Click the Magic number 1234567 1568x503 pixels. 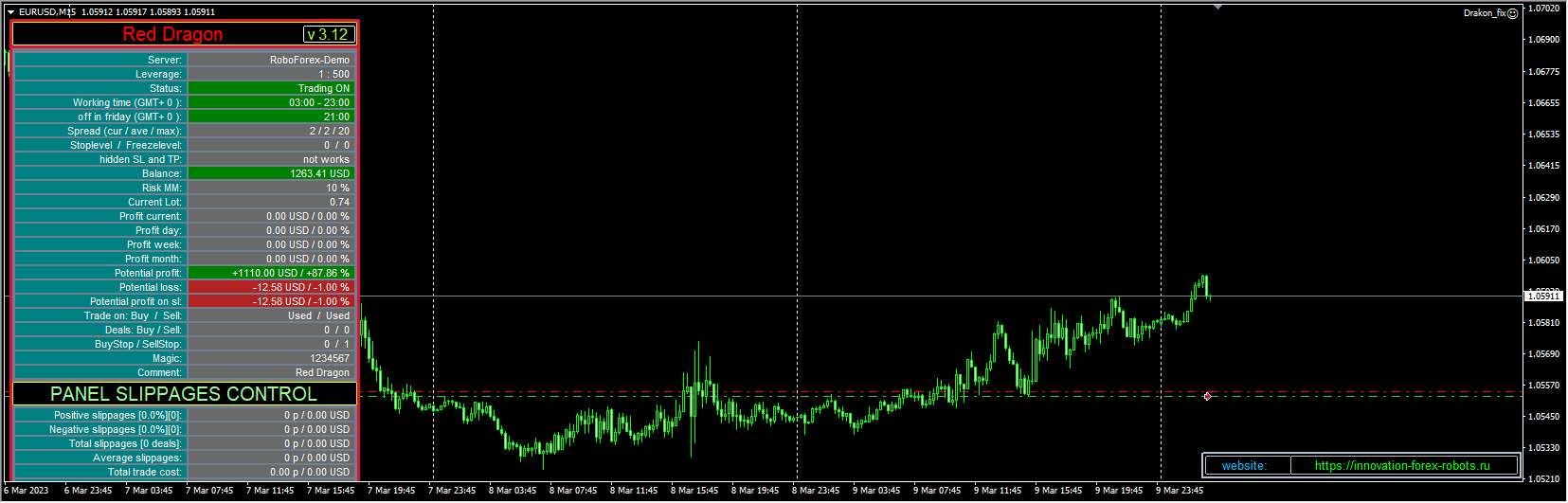tap(270, 358)
